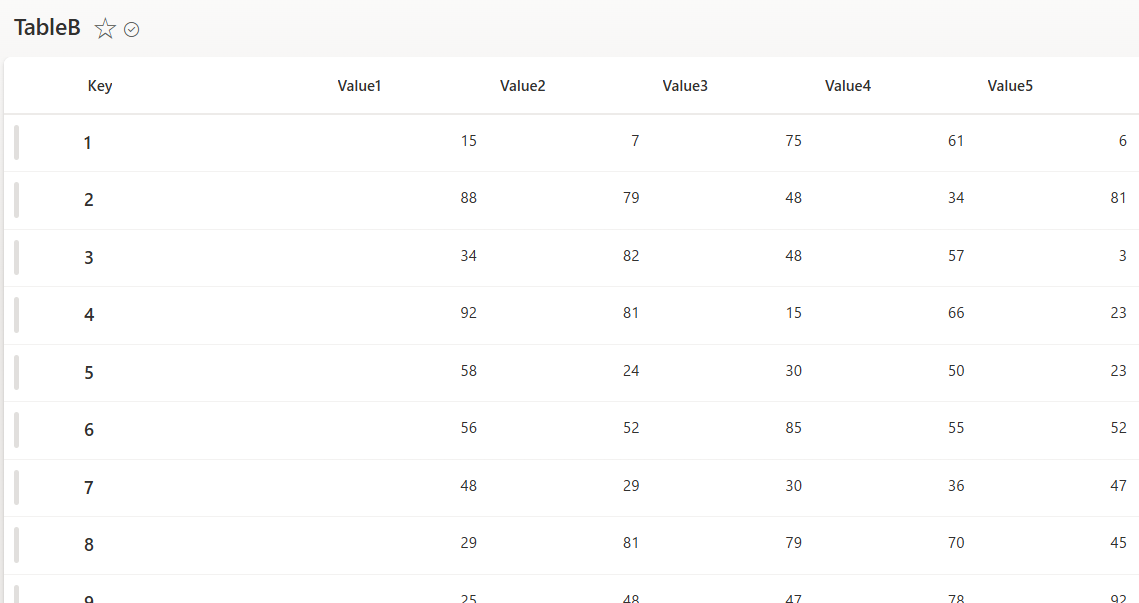Sort by the Key column header
Screen dimensions: 1139x603
coord(100,86)
